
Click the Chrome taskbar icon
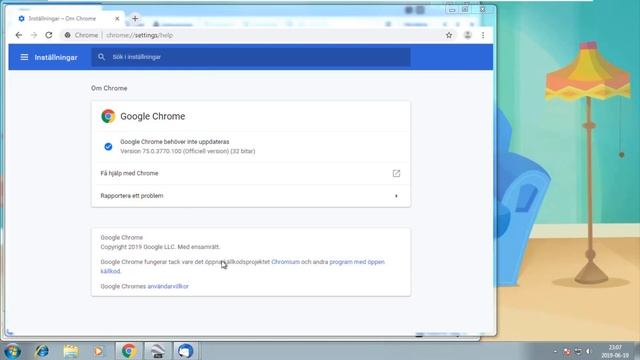129,351
